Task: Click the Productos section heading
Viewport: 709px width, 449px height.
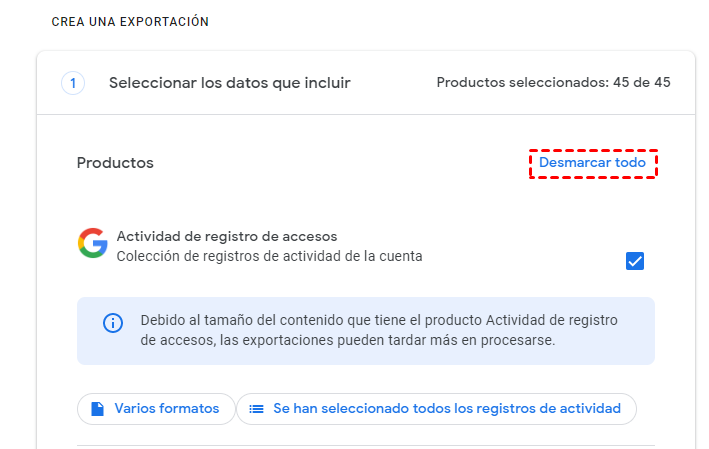Action: point(115,163)
